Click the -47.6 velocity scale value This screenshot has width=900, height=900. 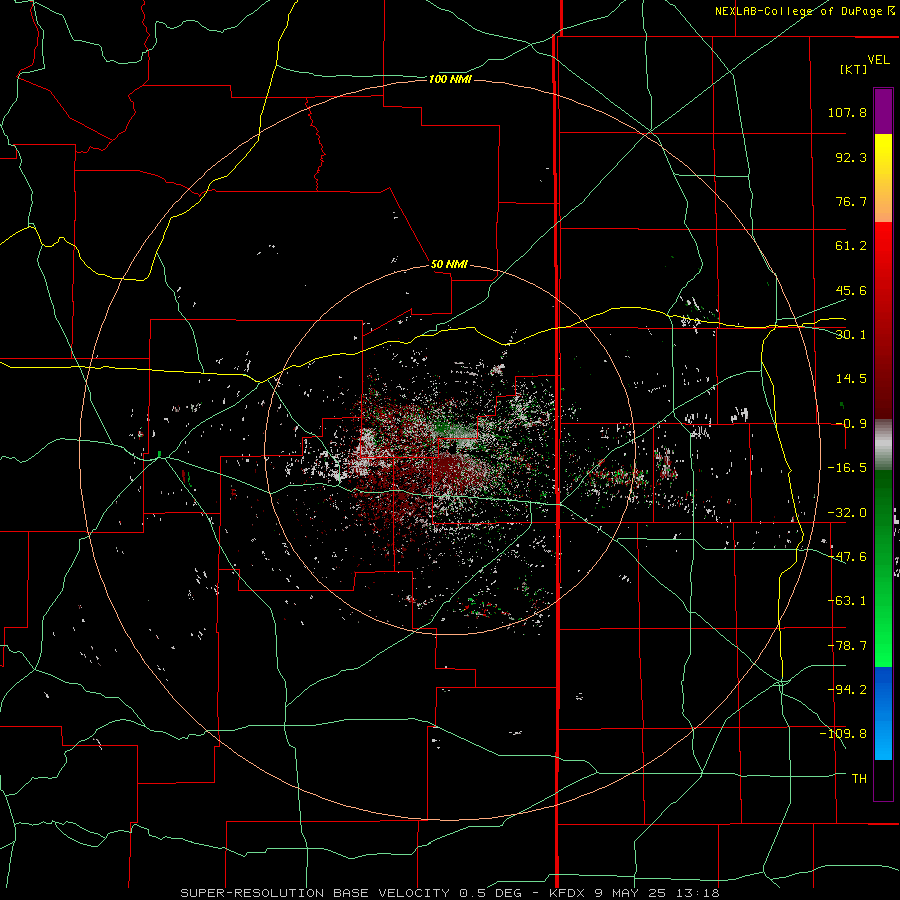(x=847, y=557)
